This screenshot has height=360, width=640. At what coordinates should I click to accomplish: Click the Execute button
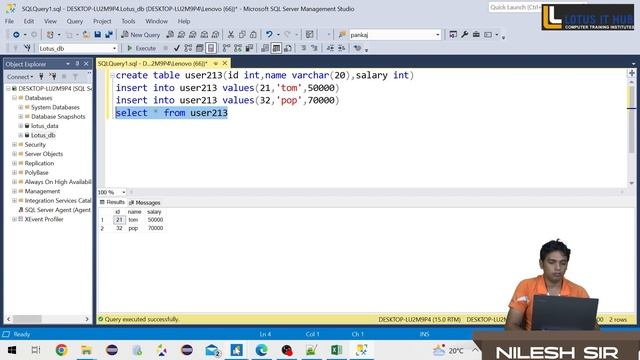tap(141, 48)
